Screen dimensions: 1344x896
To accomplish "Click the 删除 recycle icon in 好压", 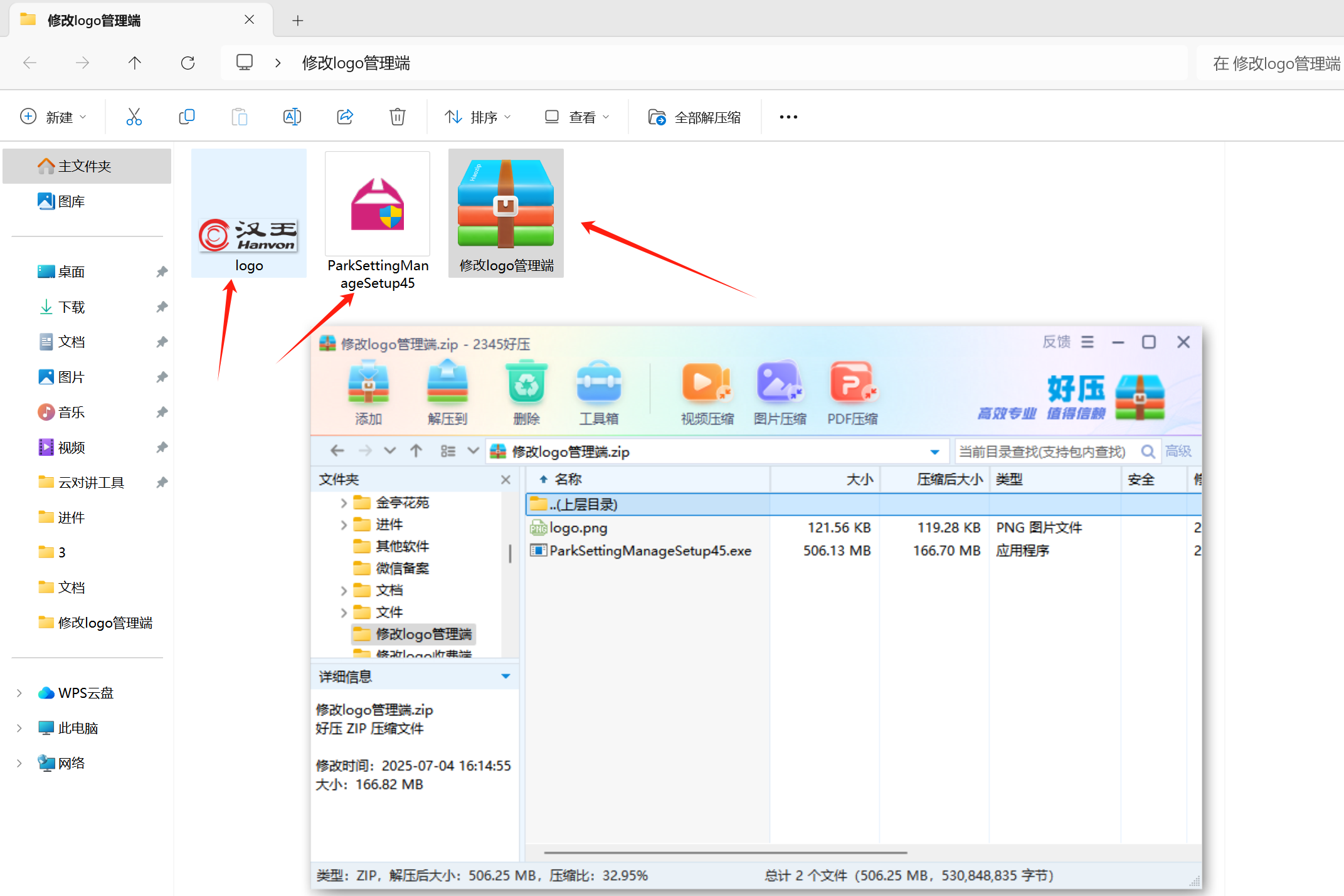I will 527,393.
